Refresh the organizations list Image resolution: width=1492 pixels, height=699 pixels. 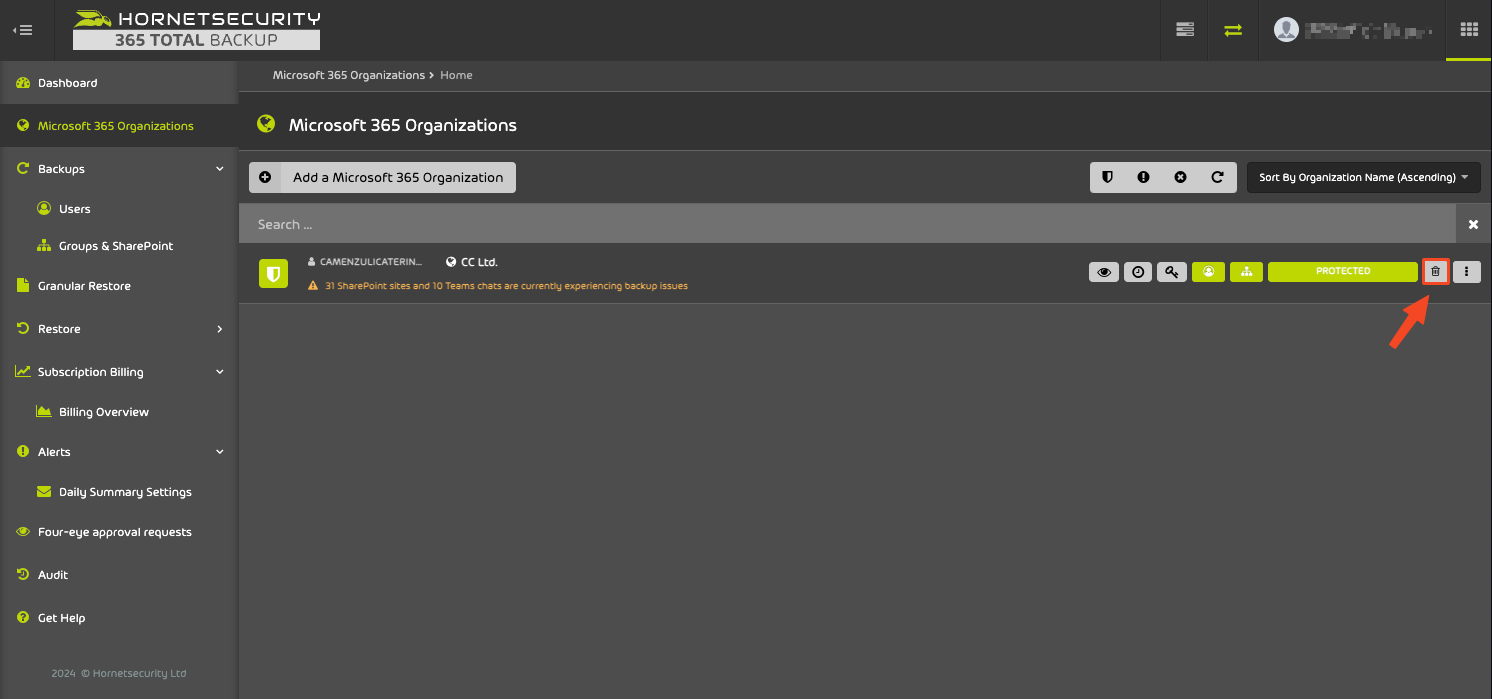pos(1217,177)
